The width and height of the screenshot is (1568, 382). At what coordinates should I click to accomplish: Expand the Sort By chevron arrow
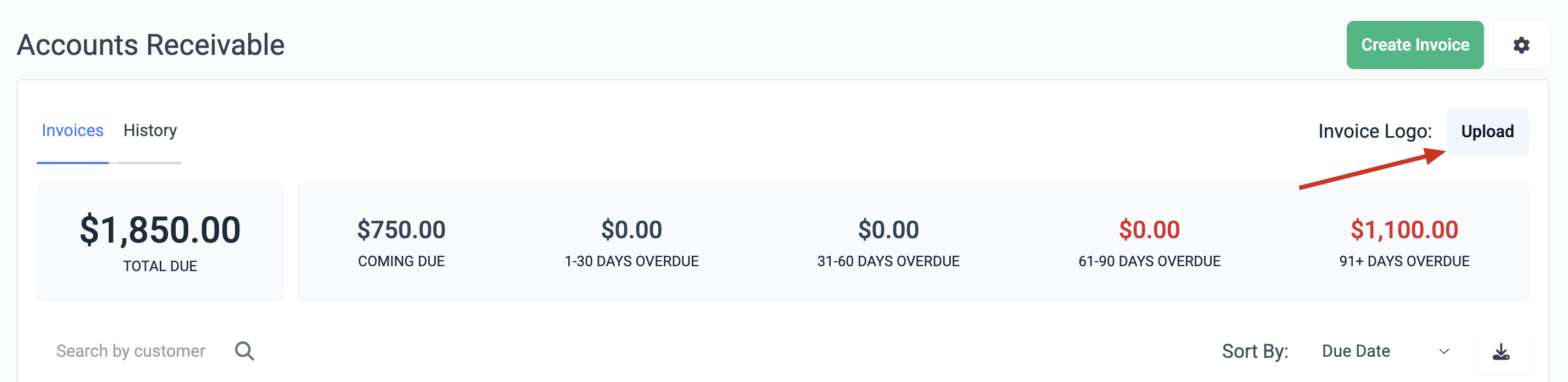click(x=1444, y=352)
